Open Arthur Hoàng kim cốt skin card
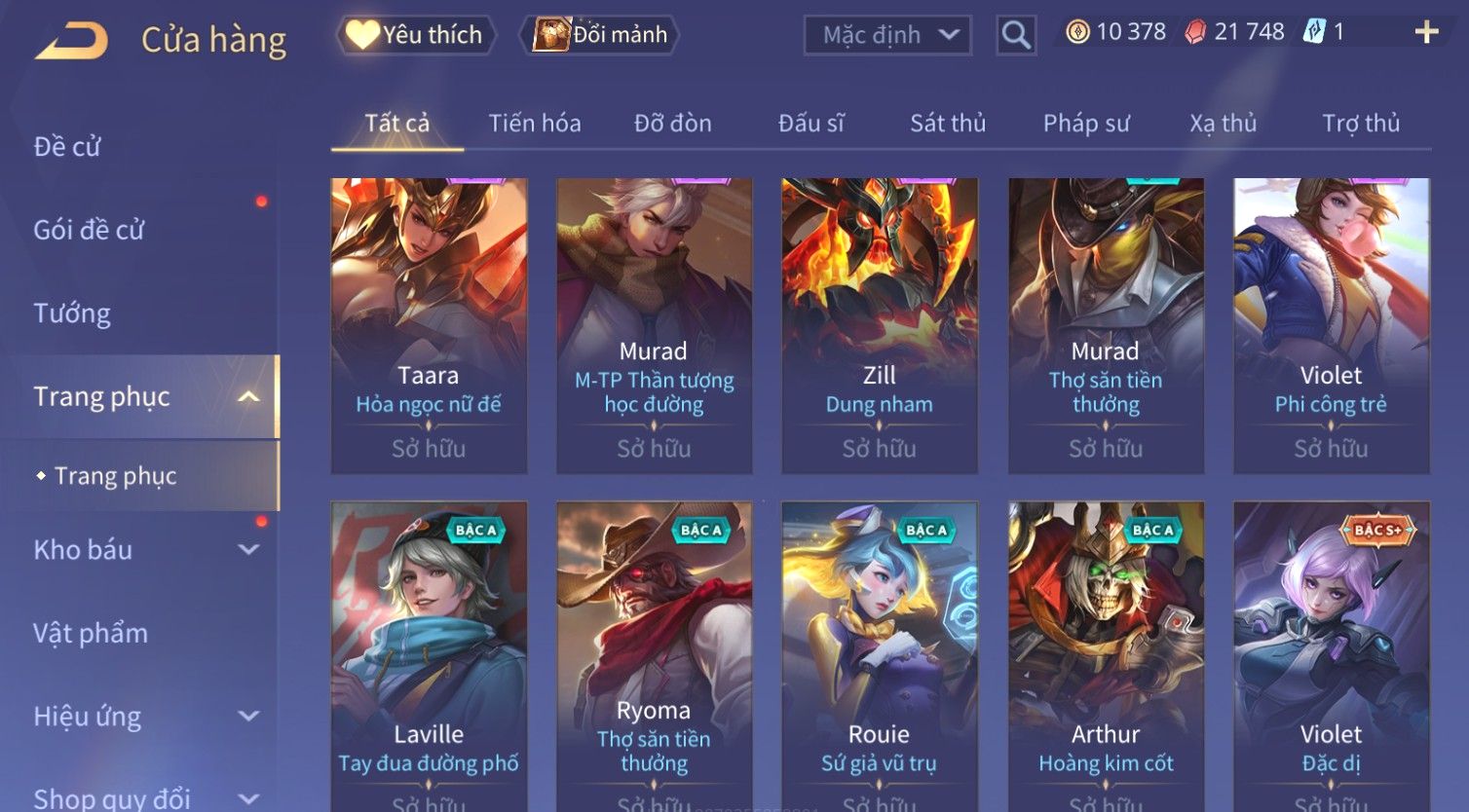This screenshot has width=1469, height=812. coord(1106,657)
